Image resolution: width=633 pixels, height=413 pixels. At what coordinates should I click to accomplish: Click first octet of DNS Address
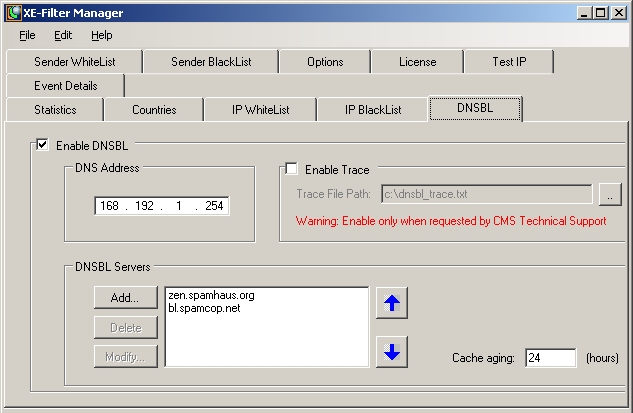click(109, 206)
